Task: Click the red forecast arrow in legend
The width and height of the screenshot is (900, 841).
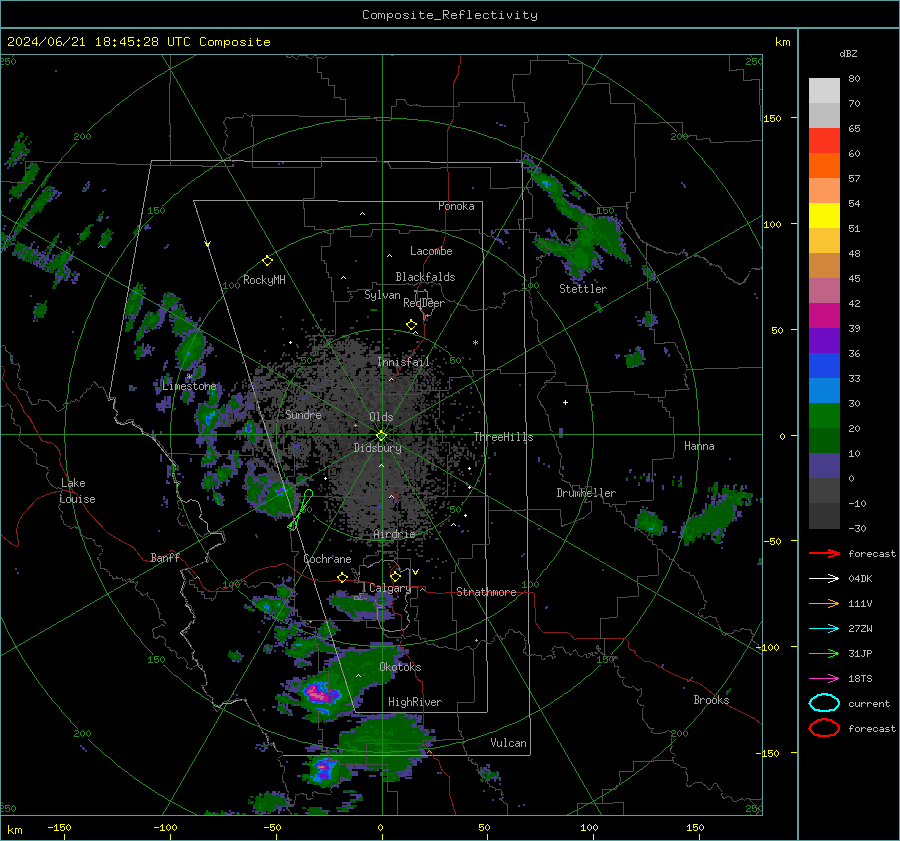Action: tap(824, 553)
